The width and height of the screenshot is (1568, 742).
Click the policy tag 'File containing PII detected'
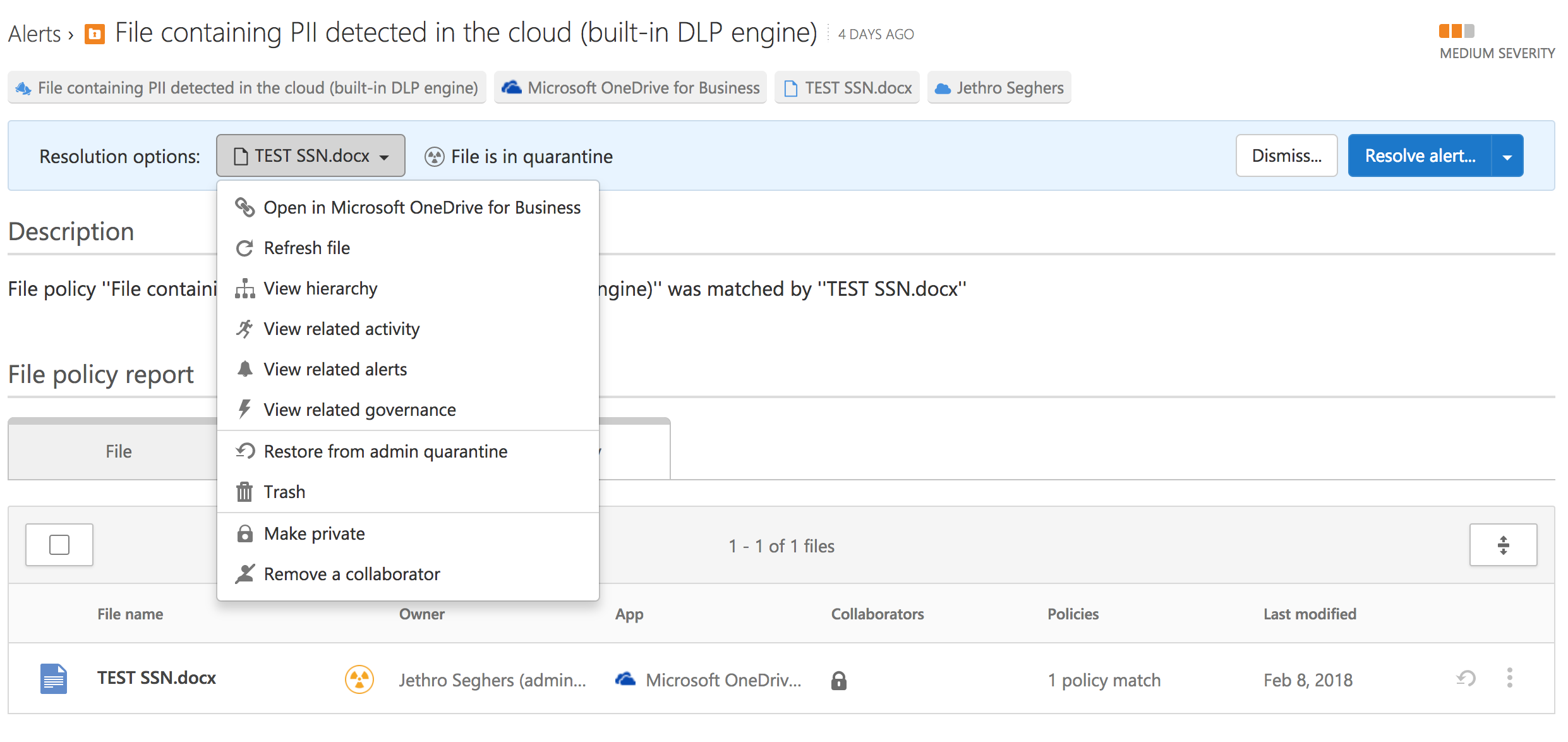pos(247,87)
